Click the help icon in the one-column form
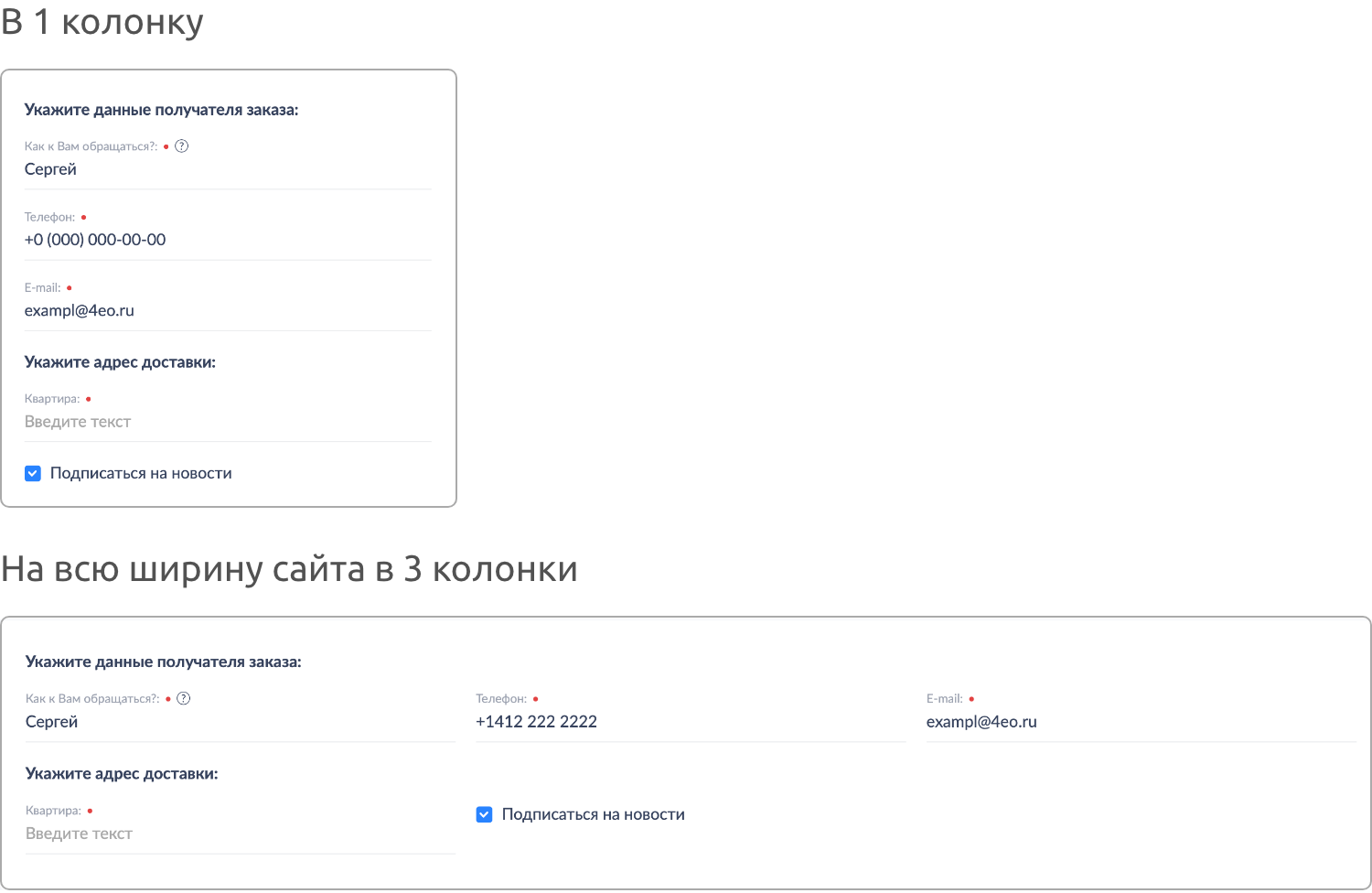The height and width of the screenshot is (893, 1372). pos(182,146)
